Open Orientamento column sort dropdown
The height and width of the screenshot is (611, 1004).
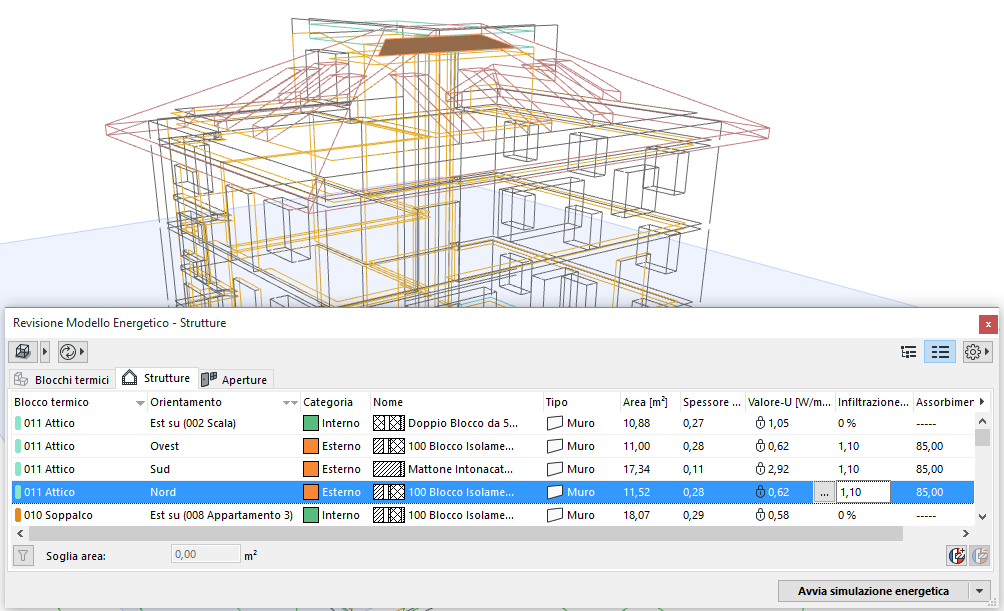(x=290, y=403)
